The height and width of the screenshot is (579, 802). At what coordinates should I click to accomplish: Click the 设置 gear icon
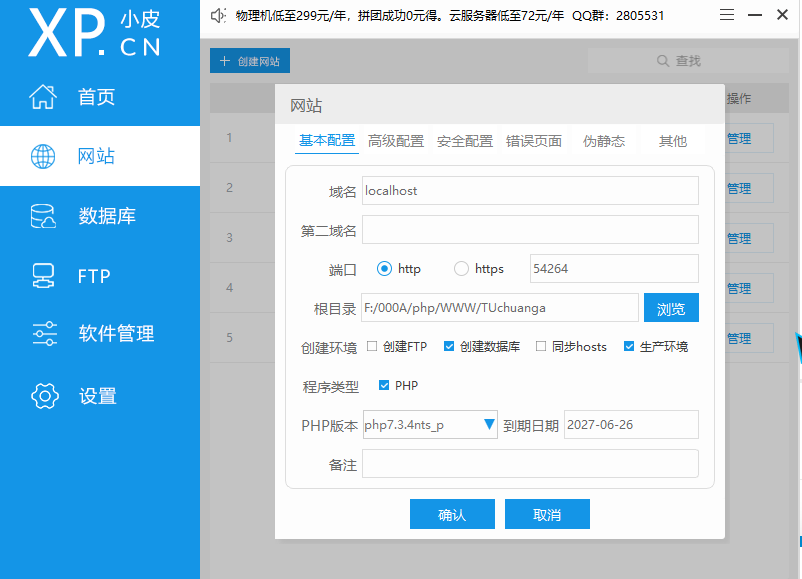coord(45,396)
